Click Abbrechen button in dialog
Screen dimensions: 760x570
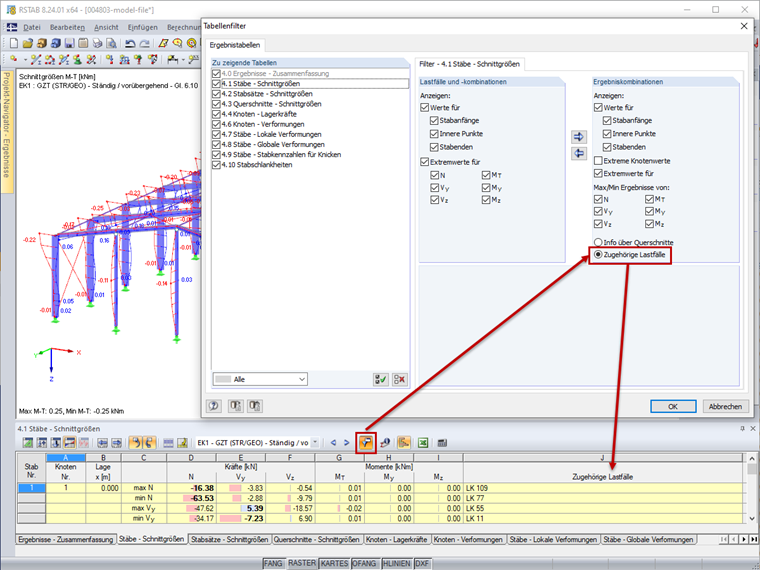(x=725, y=406)
